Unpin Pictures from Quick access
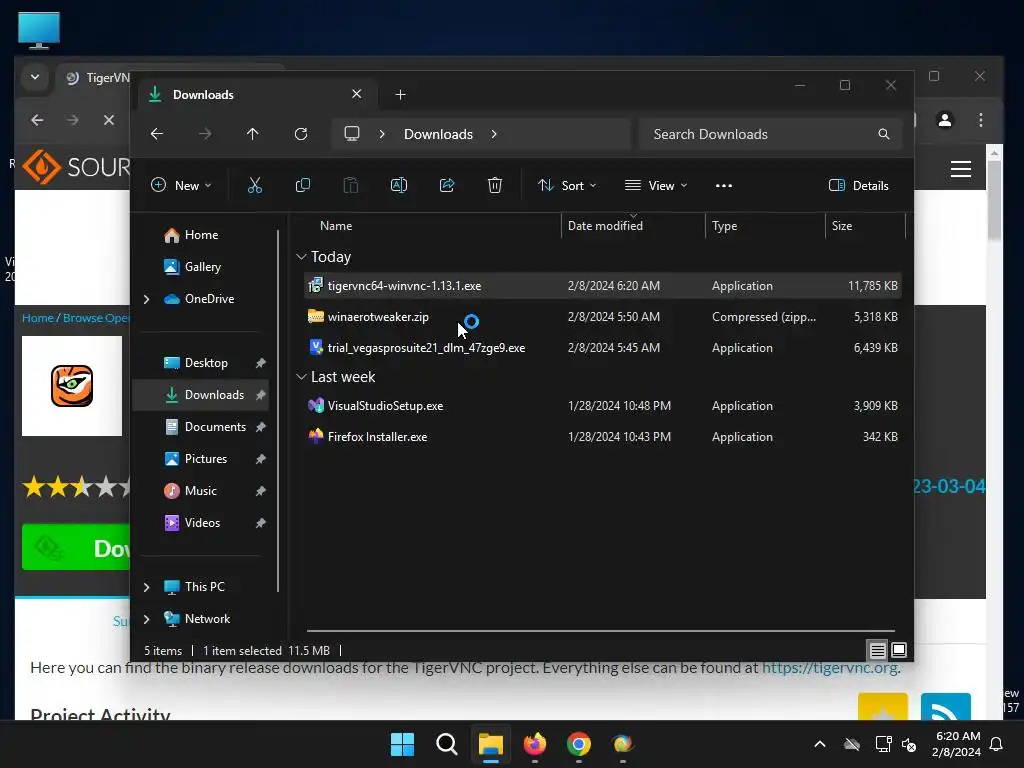 point(261,459)
